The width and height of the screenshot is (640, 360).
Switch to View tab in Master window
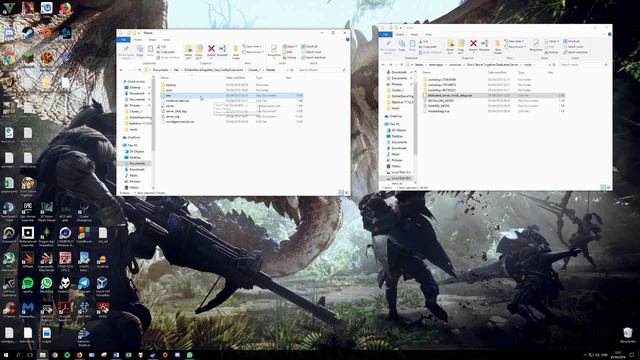pyautogui.click(x=167, y=40)
